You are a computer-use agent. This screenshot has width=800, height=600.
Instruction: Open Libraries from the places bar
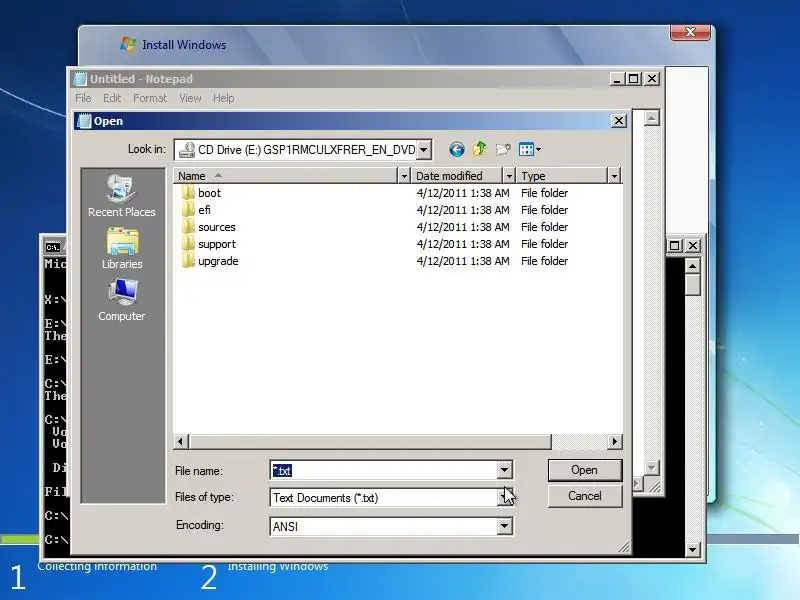coord(122,248)
